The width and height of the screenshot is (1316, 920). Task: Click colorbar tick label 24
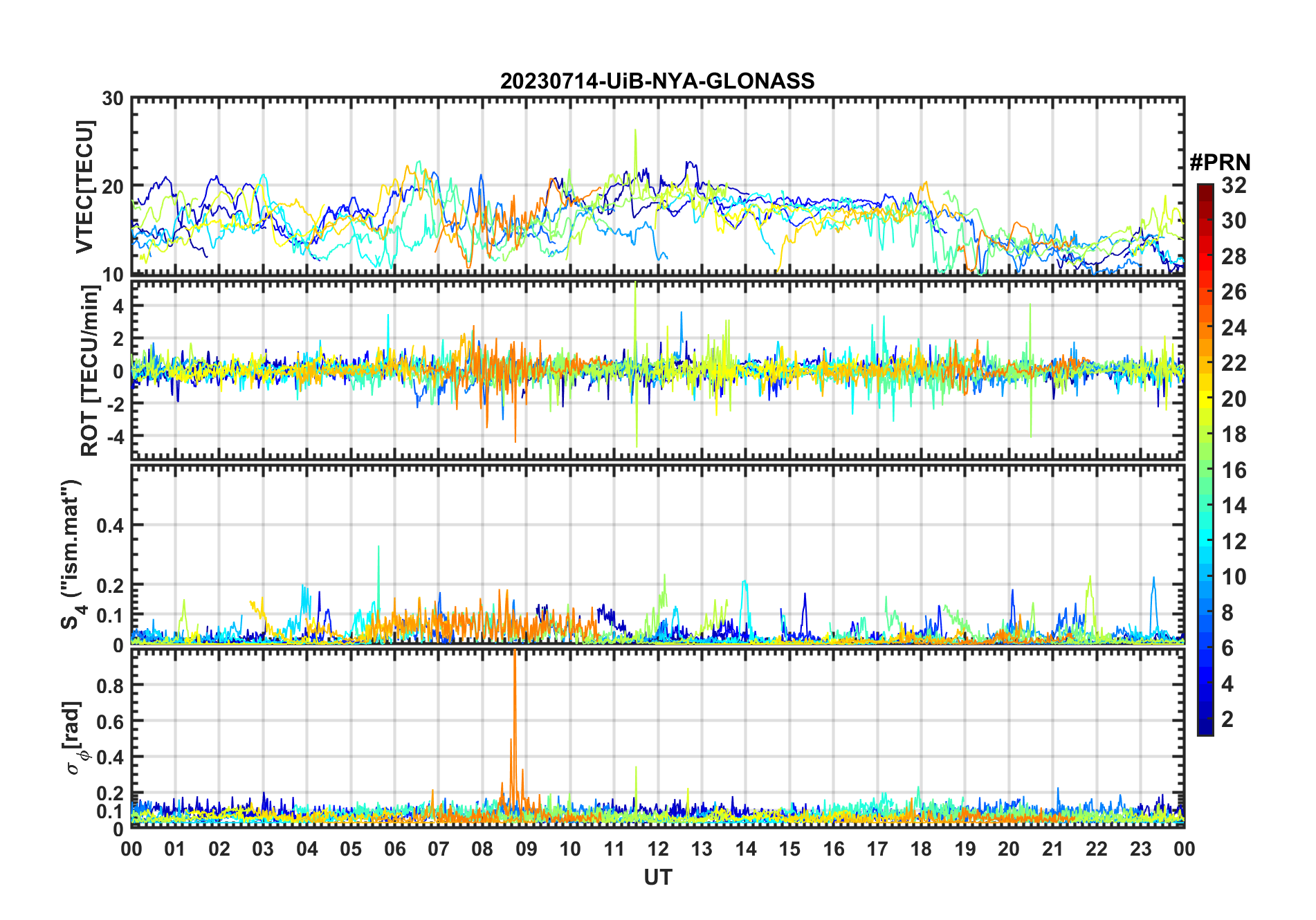click(1234, 328)
